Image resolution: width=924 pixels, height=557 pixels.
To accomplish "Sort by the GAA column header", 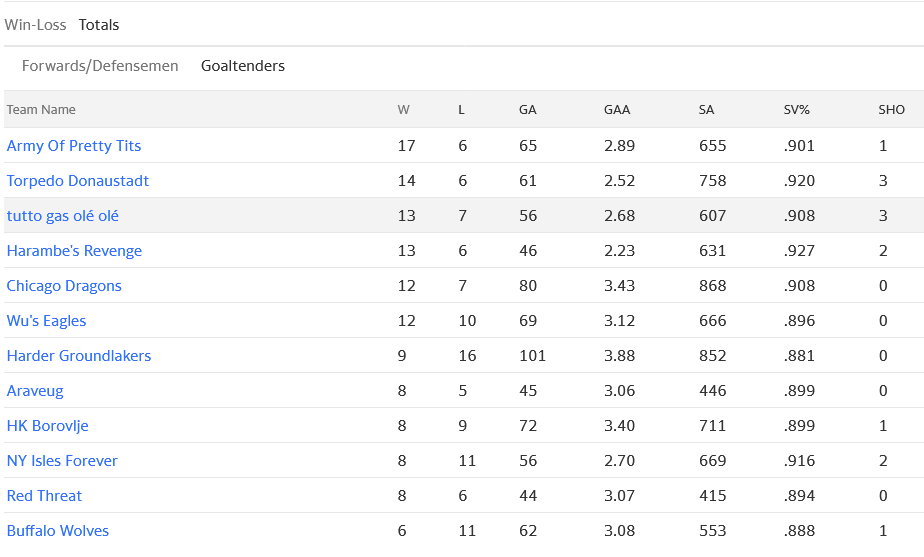I will (x=617, y=110).
